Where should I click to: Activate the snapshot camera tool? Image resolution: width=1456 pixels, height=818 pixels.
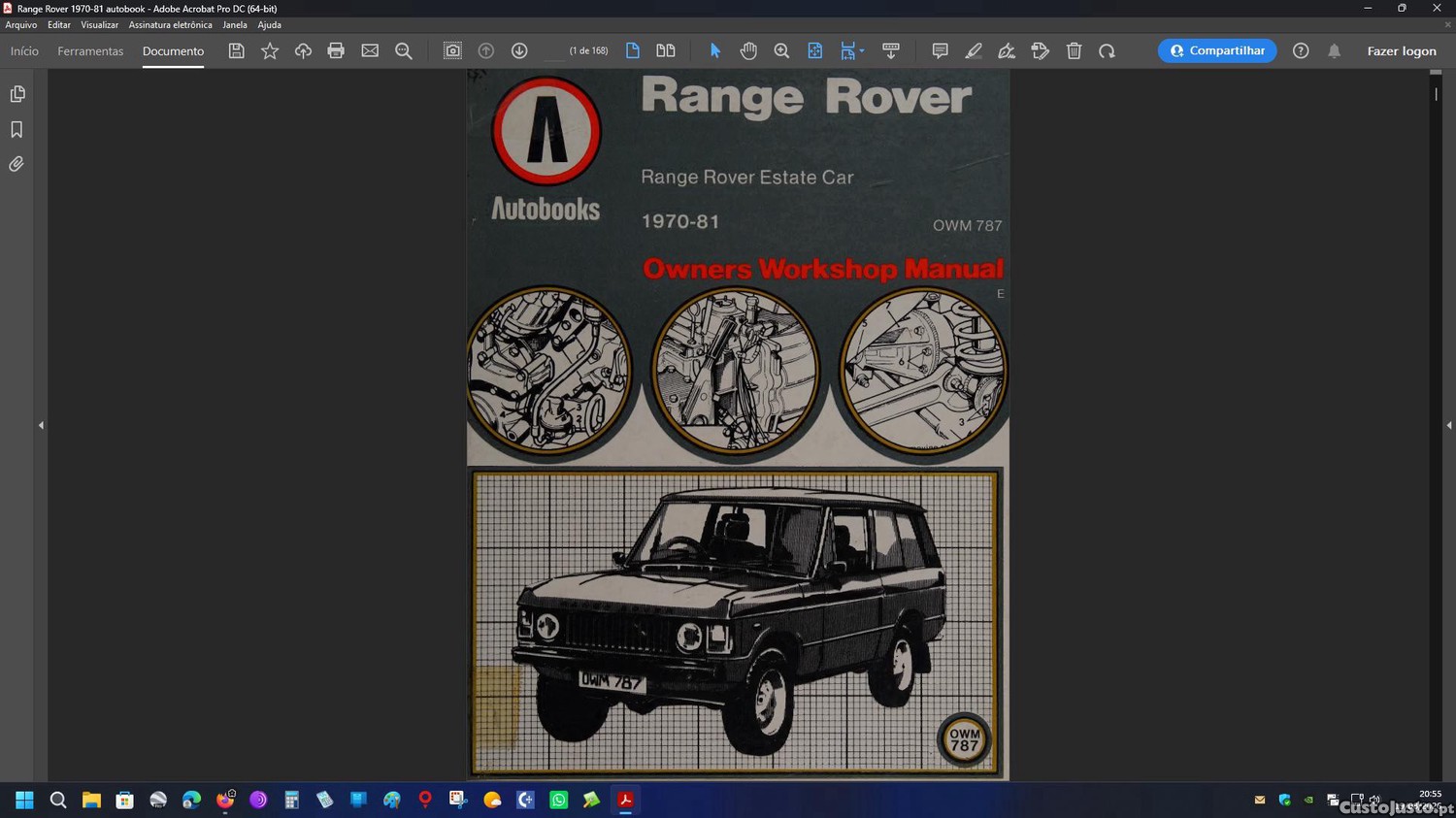pyautogui.click(x=452, y=50)
